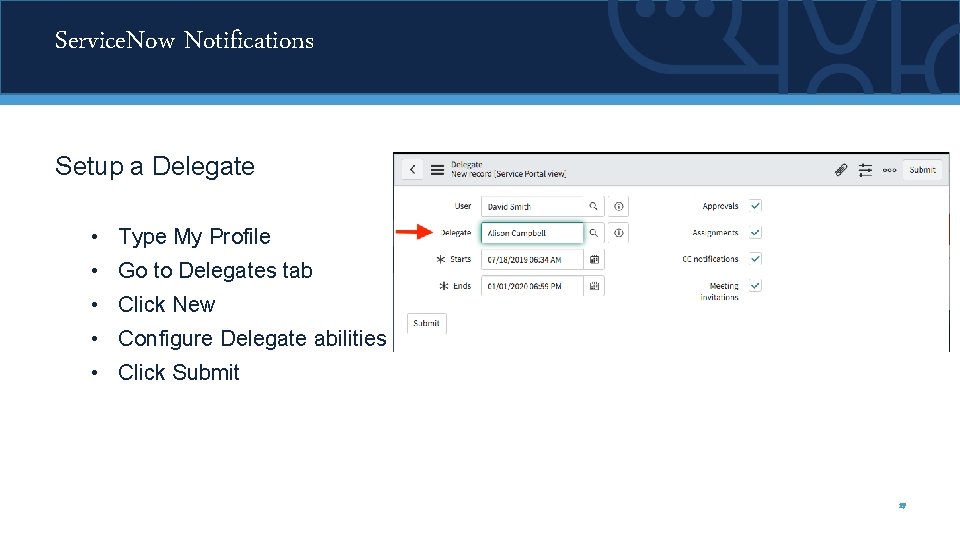Click Submit in the form header
Image resolution: width=960 pixels, height=540 pixels.
(x=922, y=170)
